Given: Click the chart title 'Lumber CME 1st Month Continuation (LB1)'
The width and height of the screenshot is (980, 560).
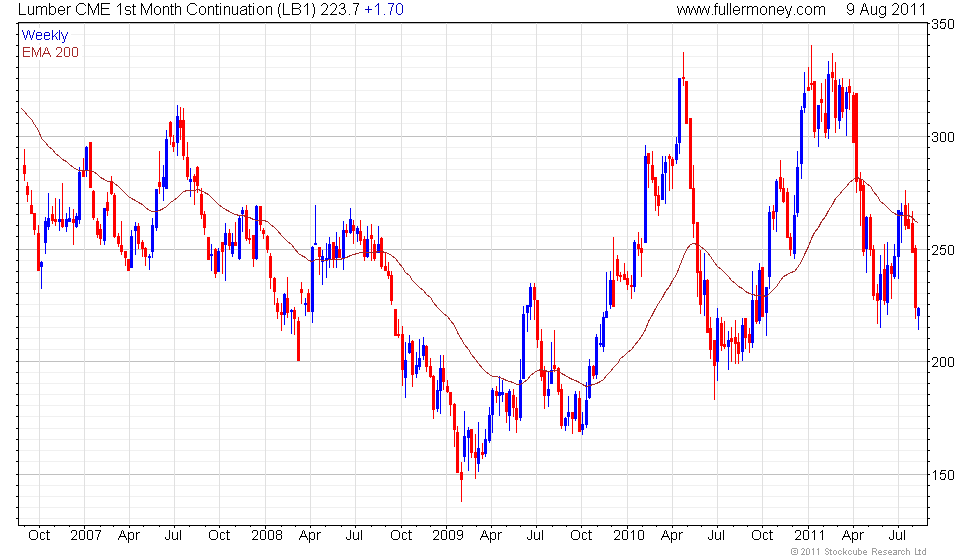Looking at the screenshot, I should 167,10.
